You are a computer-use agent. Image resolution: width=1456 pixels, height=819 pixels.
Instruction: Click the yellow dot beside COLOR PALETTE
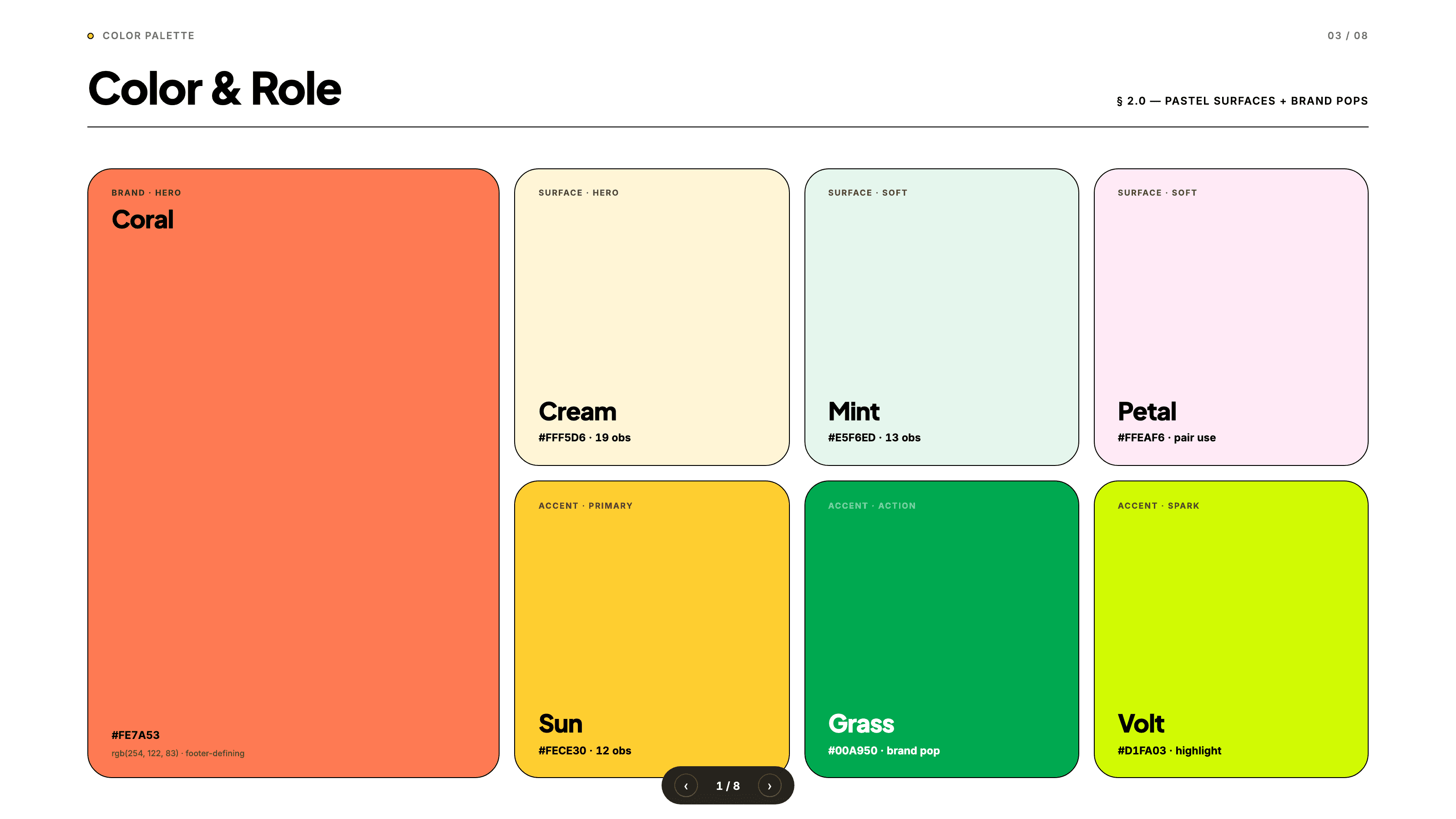pyautogui.click(x=91, y=36)
